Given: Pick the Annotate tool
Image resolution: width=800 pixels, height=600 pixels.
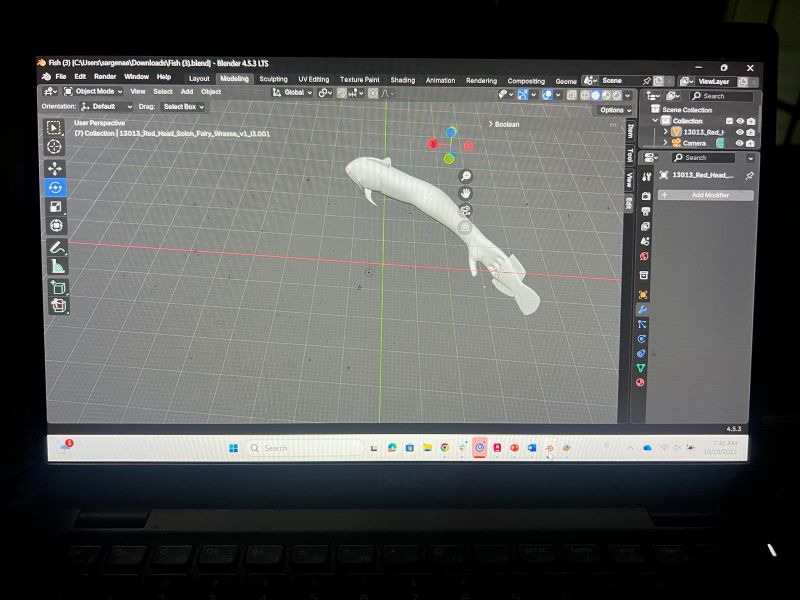Looking at the screenshot, I should point(56,247).
